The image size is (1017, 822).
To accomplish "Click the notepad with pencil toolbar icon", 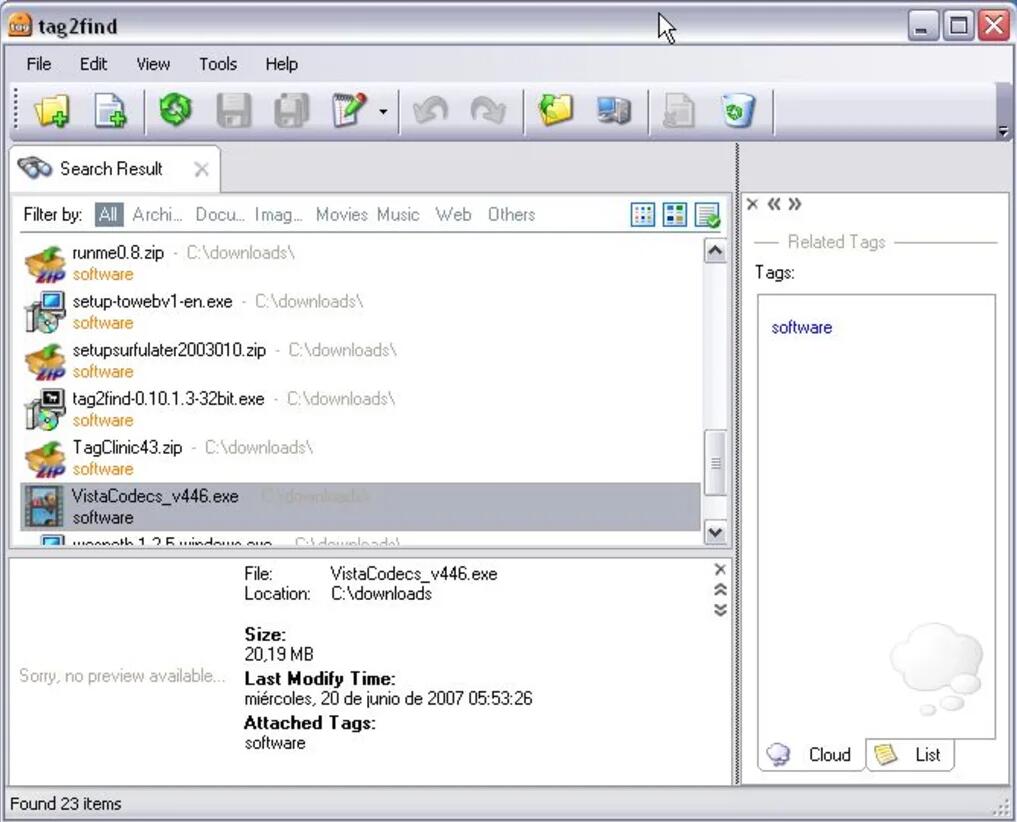I will click(347, 110).
